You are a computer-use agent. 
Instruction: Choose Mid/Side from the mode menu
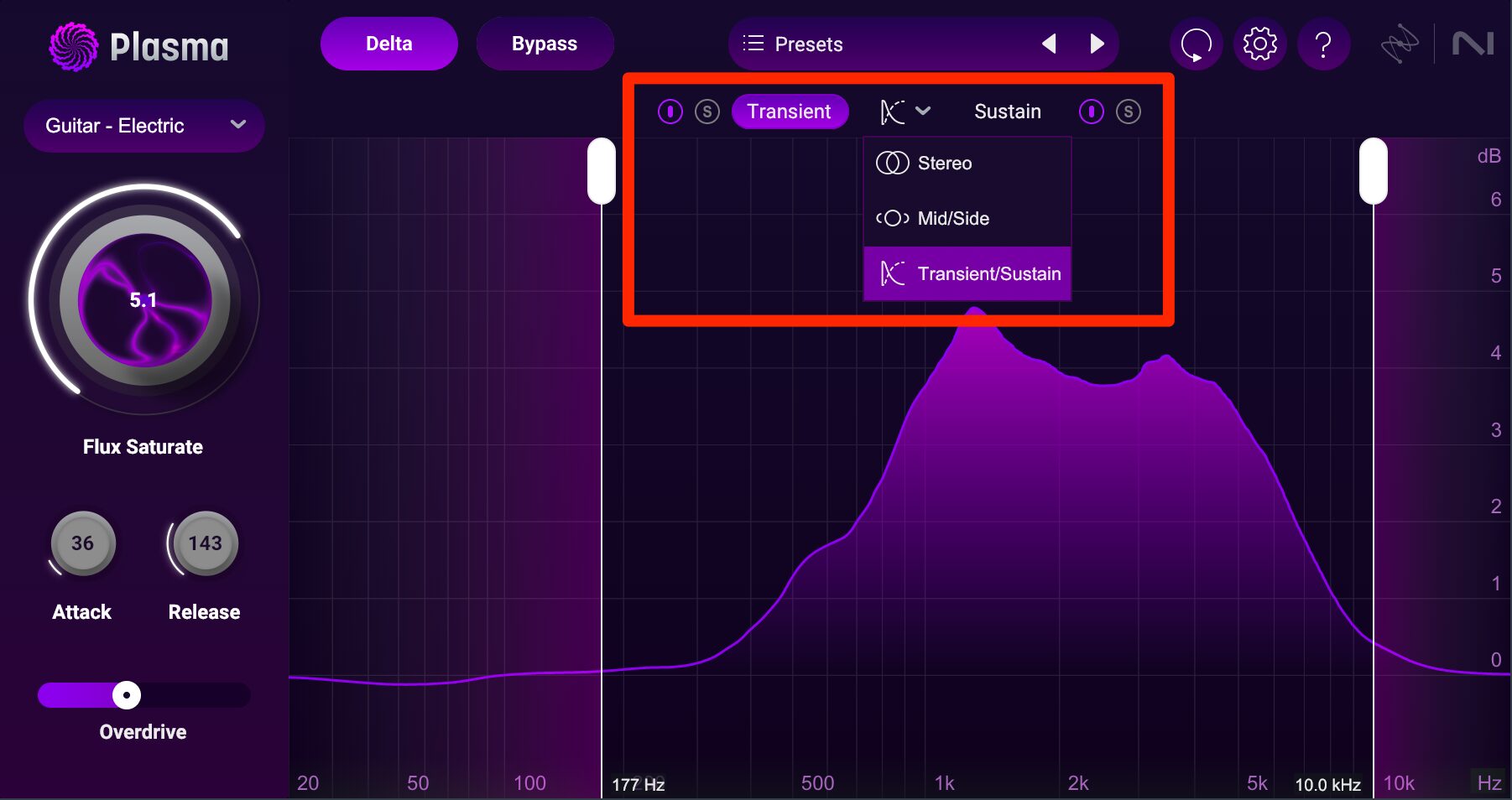(x=967, y=219)
